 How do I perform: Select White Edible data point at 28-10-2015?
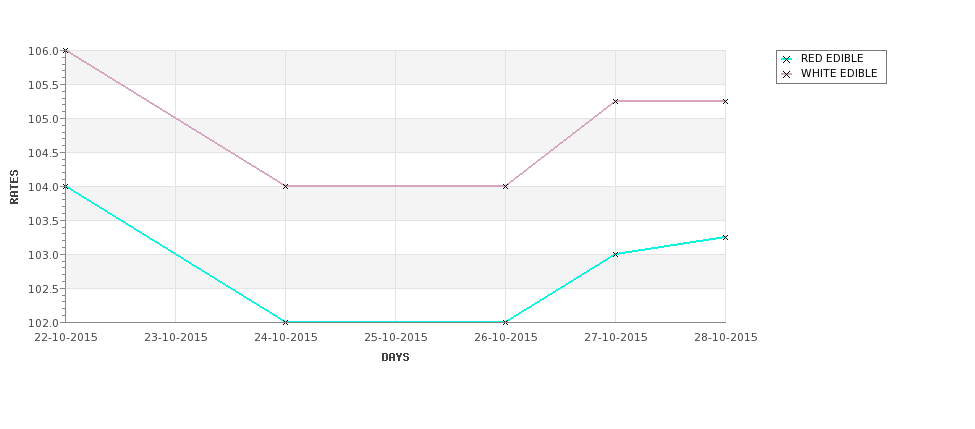tap(725, 101)
